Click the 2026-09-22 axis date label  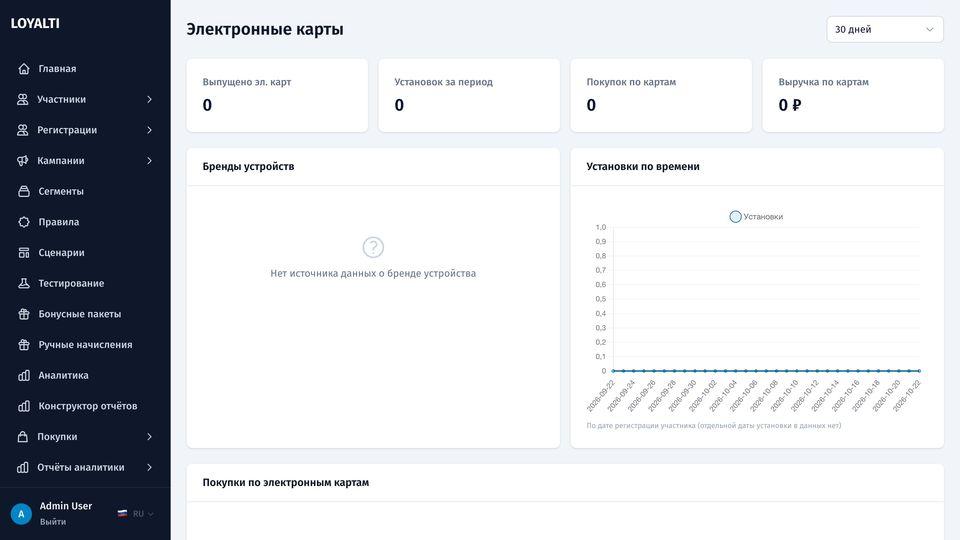coord(601,396)
